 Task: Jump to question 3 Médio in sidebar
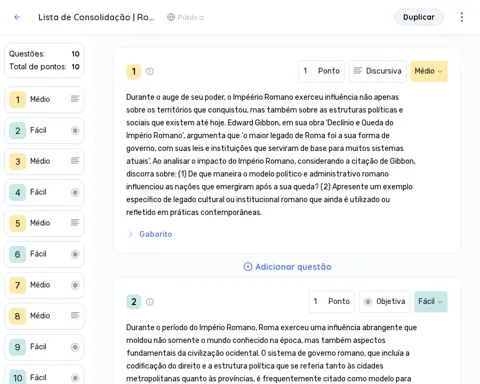click(44, 161)
